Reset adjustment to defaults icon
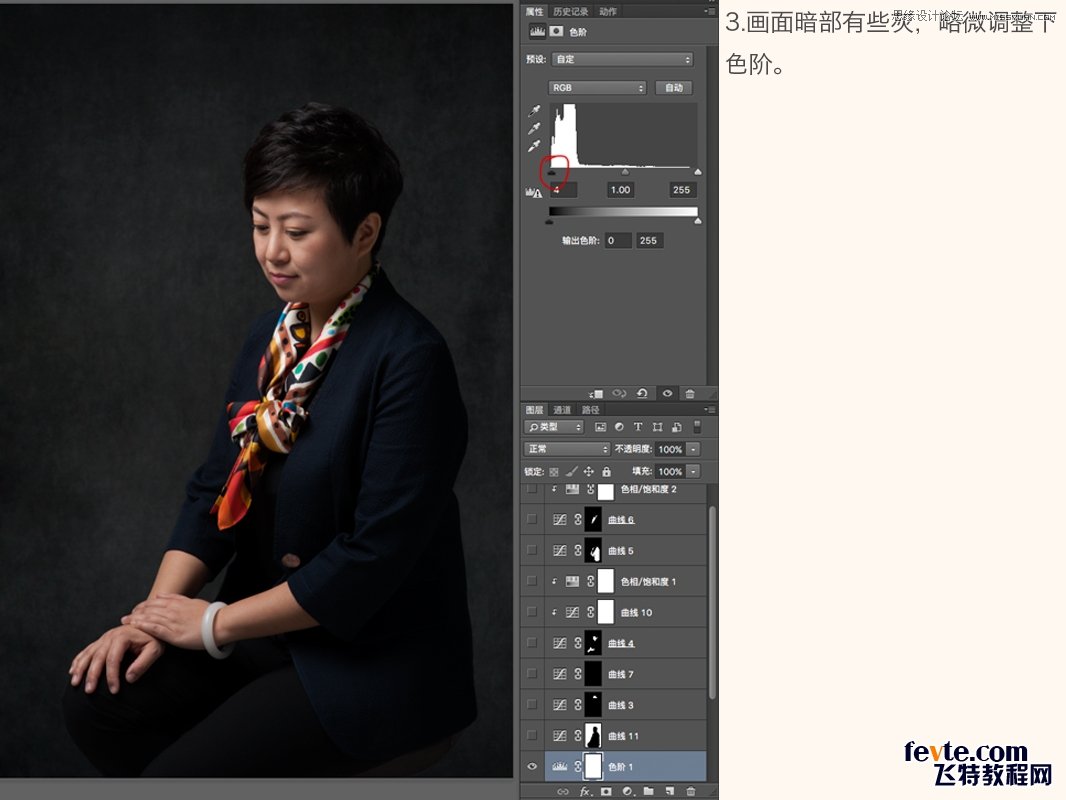Viewport: 1066px width, 800px height. click(x=642, y=394)
